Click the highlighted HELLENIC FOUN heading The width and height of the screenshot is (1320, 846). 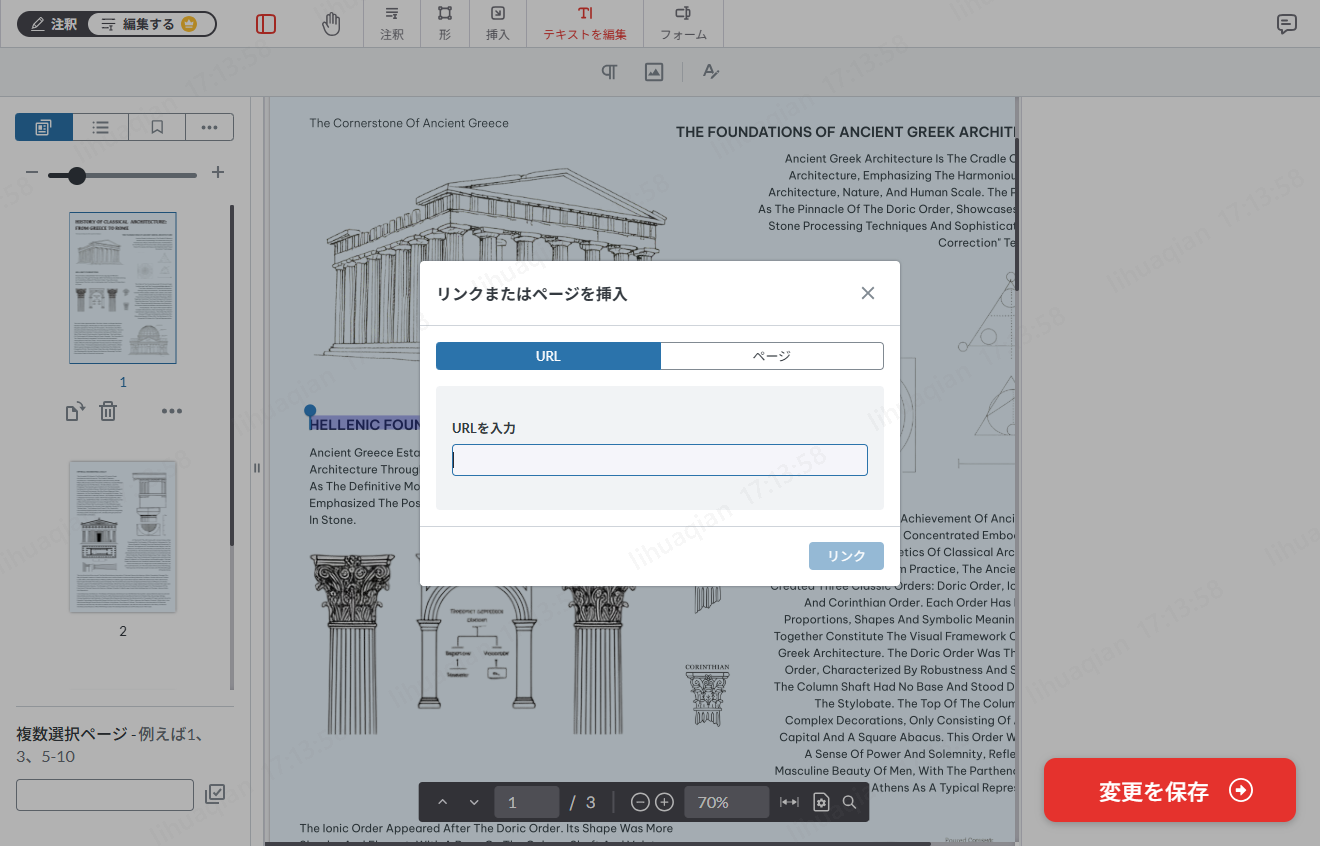pyautogui.click(x=364, y=424)
